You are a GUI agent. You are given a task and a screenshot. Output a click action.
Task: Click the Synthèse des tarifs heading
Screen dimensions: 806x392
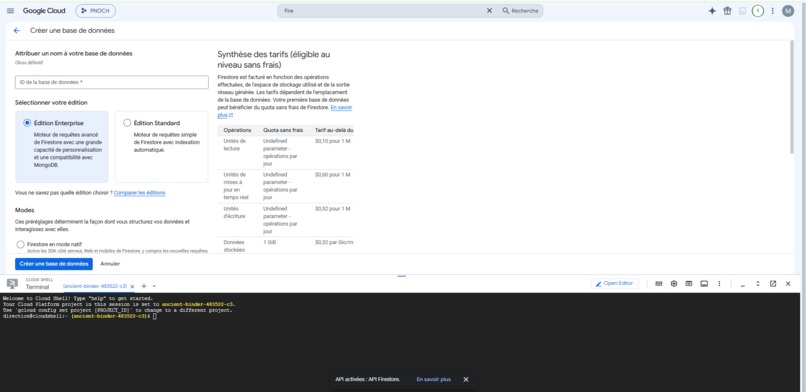pos(273,60)
